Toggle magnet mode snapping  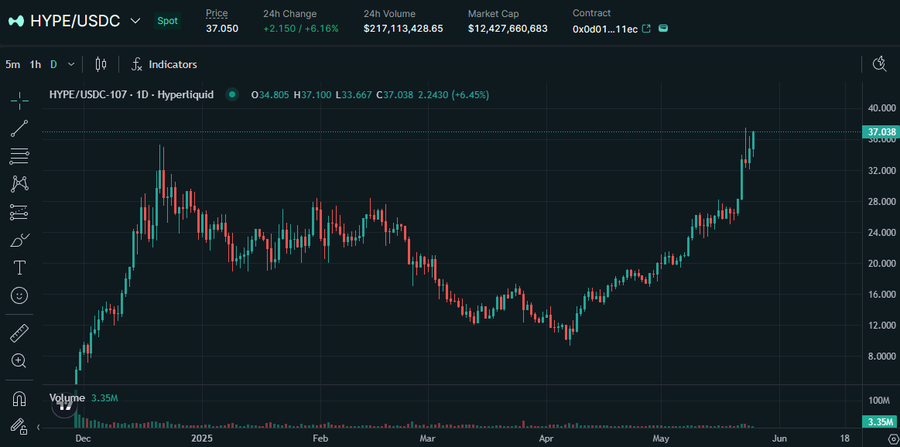(x=20, y=398)
